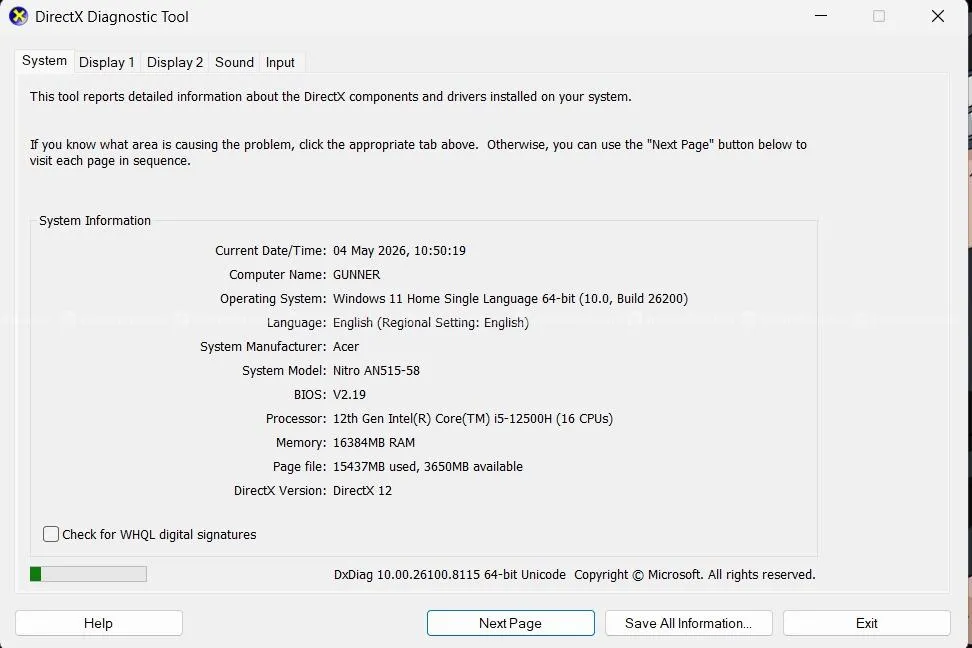The image size is (972, 648).
Task: Click the Help button
Action: click(x=99, y=623)
